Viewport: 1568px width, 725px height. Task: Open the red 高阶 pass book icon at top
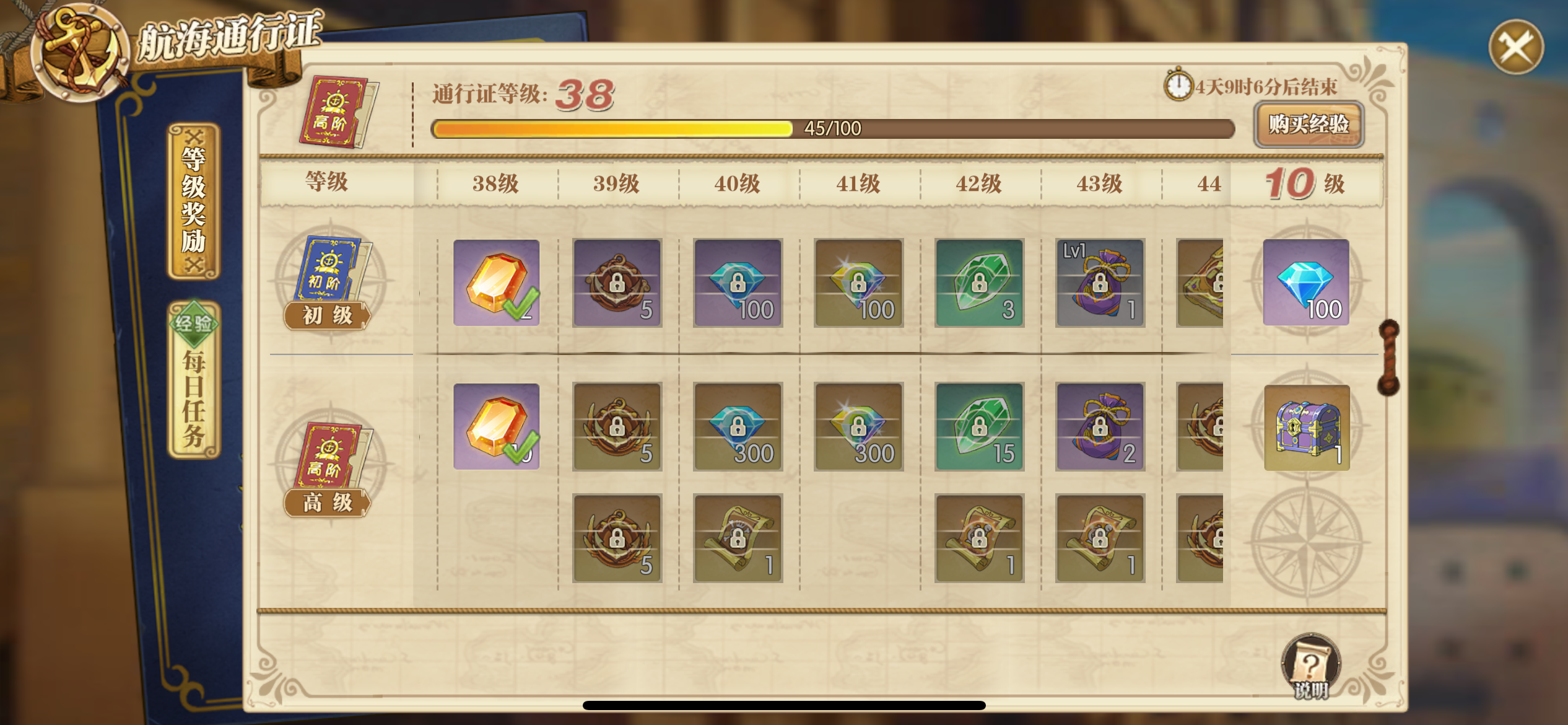pos(338,112)
